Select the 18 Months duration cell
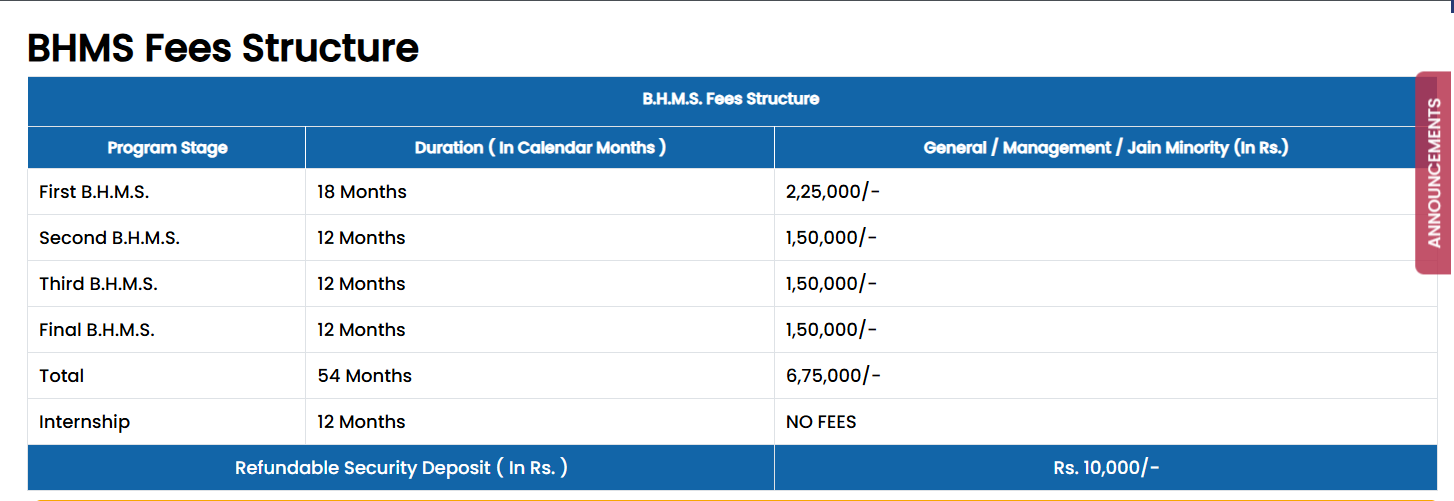1454x501 pixels. (361, 192)
